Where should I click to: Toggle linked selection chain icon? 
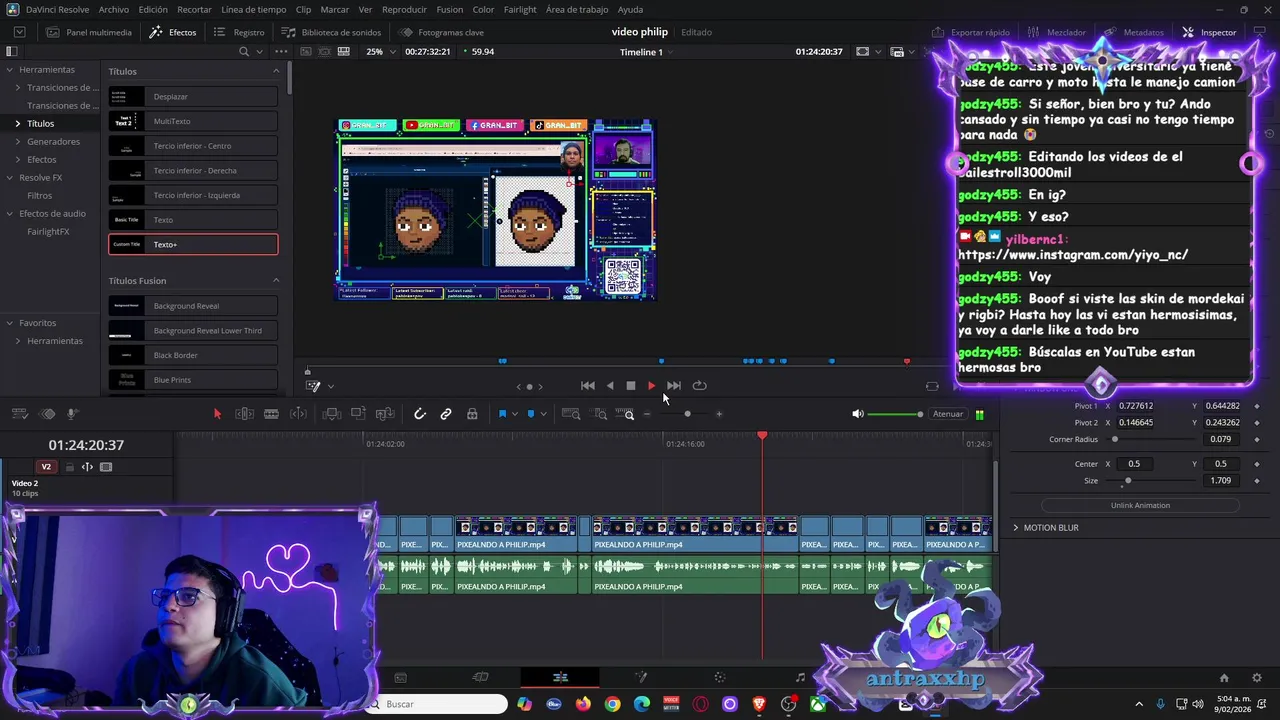[x=446, y=414]
